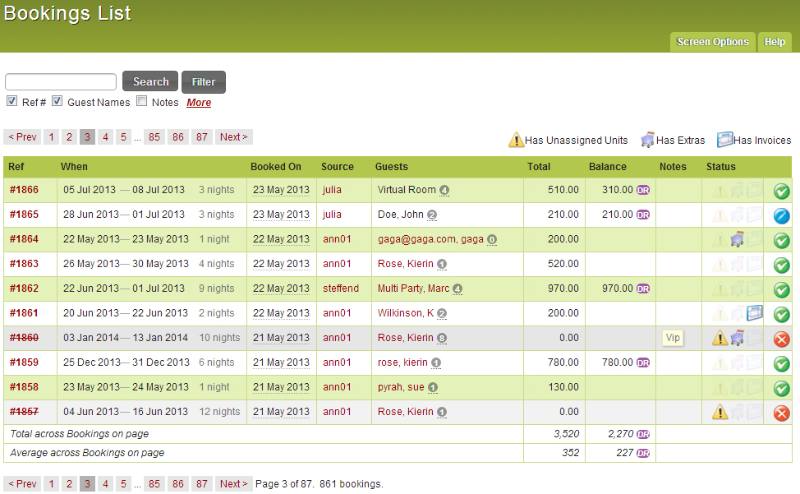The width and height of the screenshot is (800, 494).
Task: Open source link julia in row #1865
Action: pyautogui.click(x=332, y=214)
